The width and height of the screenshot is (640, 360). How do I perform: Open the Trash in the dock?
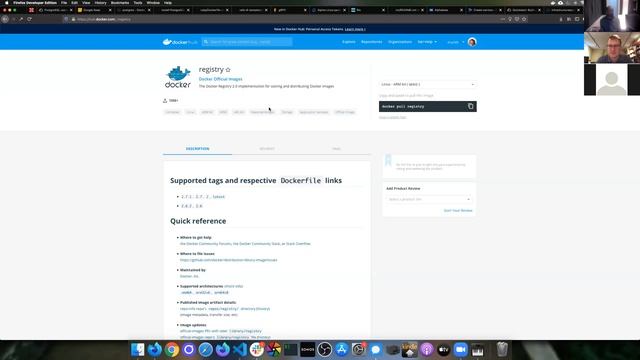502,349
